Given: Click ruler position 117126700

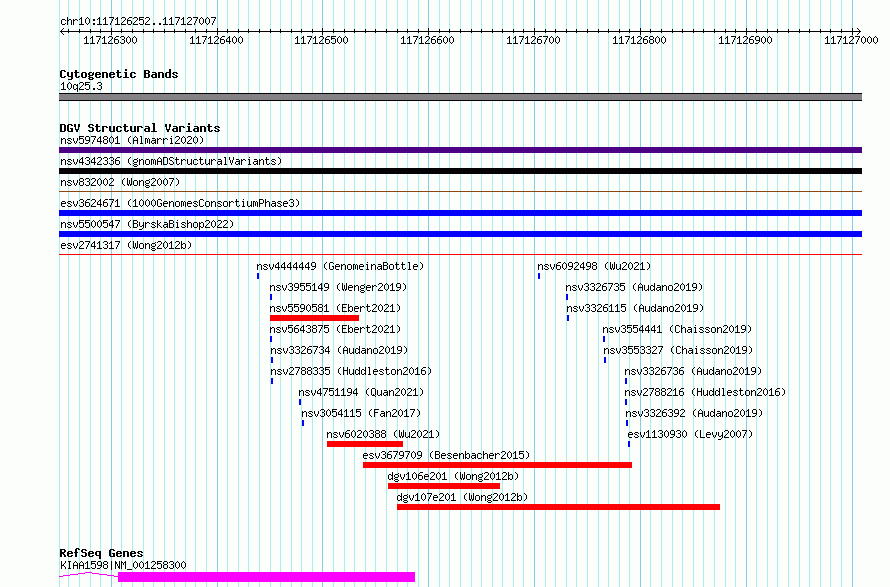Looking at the screenshot, I should click(533, 40).
